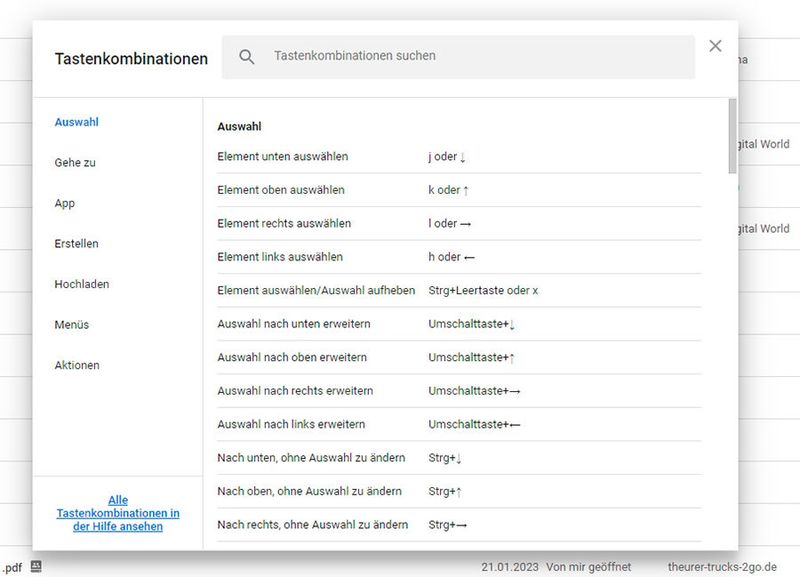This screenshot has width=800, height=577.
Task: Click Nach rechts, ohne Auswahl zu ändern
Action: coord(312,524)
